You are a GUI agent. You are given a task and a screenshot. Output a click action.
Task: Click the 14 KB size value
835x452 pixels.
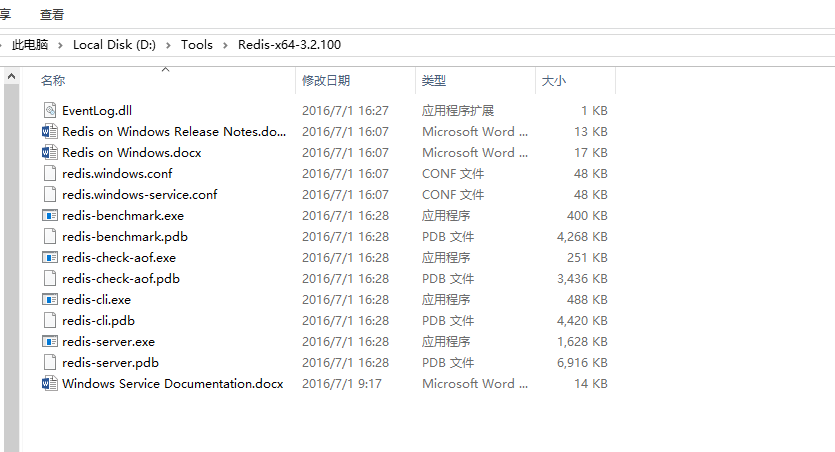point(591,384)
